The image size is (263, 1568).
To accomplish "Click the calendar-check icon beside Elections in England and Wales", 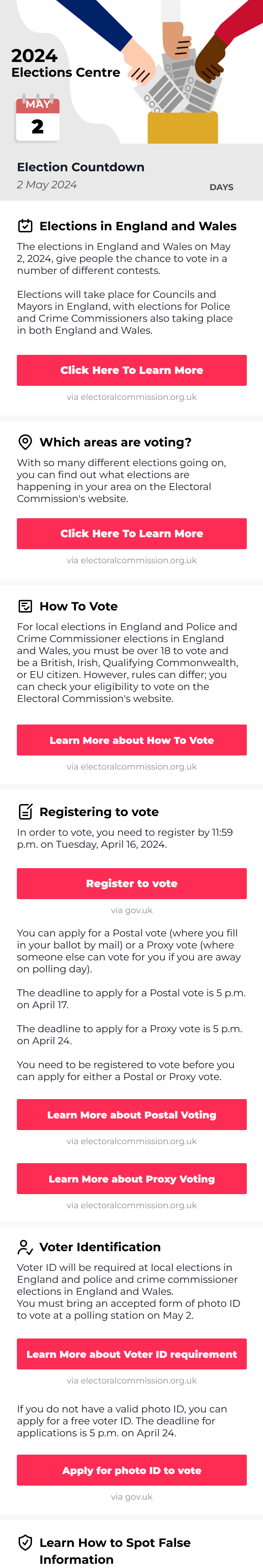I will [x=25, y=226].
